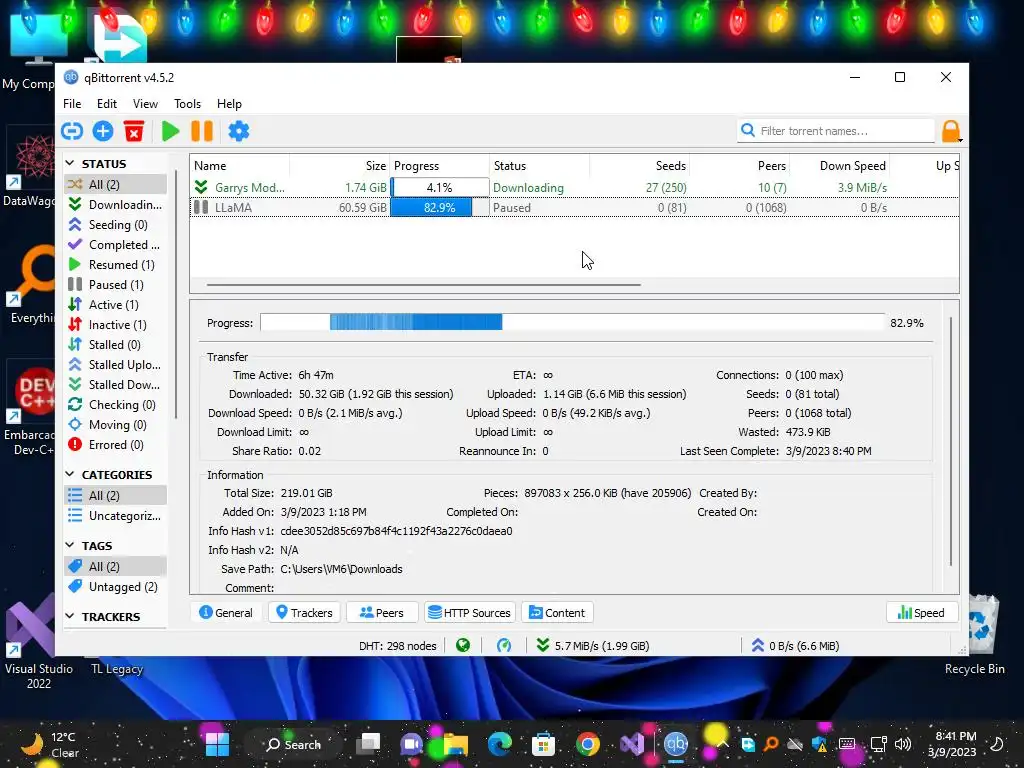Click the upload speed 0 B/s status
Image resolution: width=1024 pixels, height=768 pixels.
[x=795, y=646]
